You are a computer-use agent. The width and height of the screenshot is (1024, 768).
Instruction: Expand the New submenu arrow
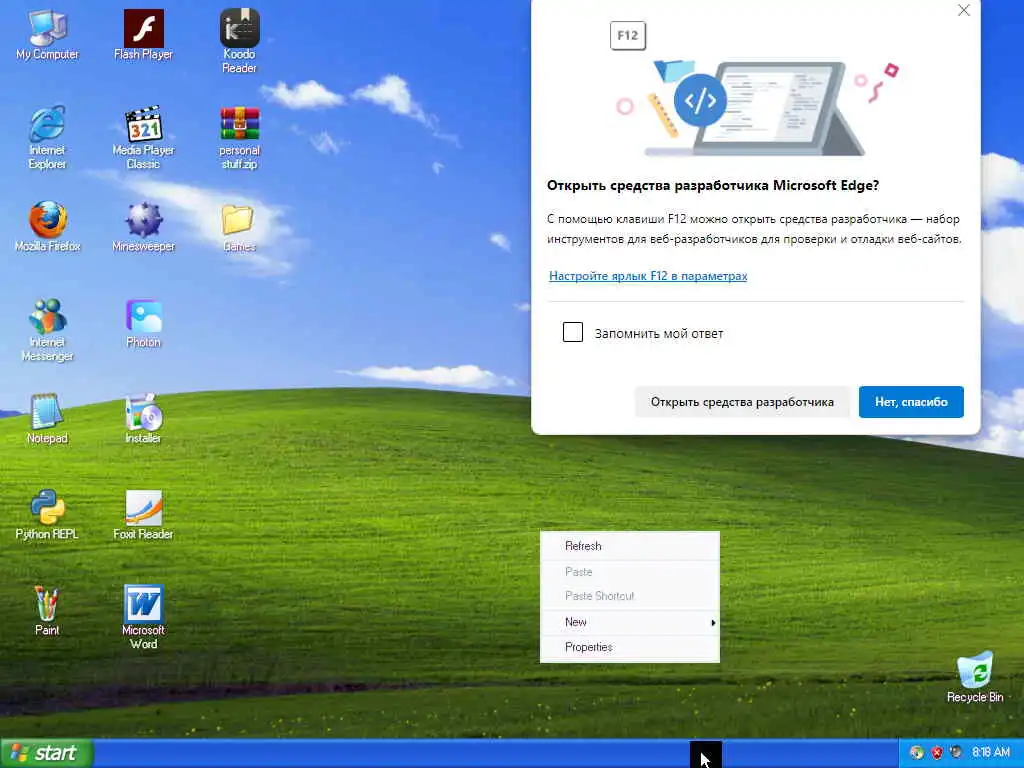pos(713,622)
